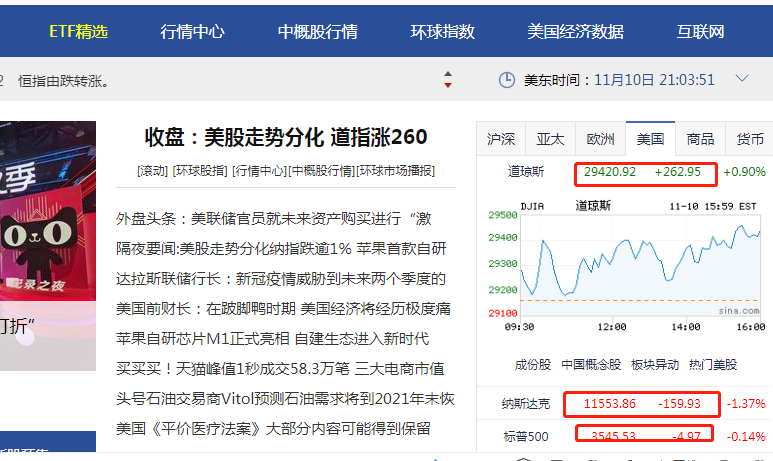Click the [环球股指] link
This screenshot has height=461, width=773.
200,171
